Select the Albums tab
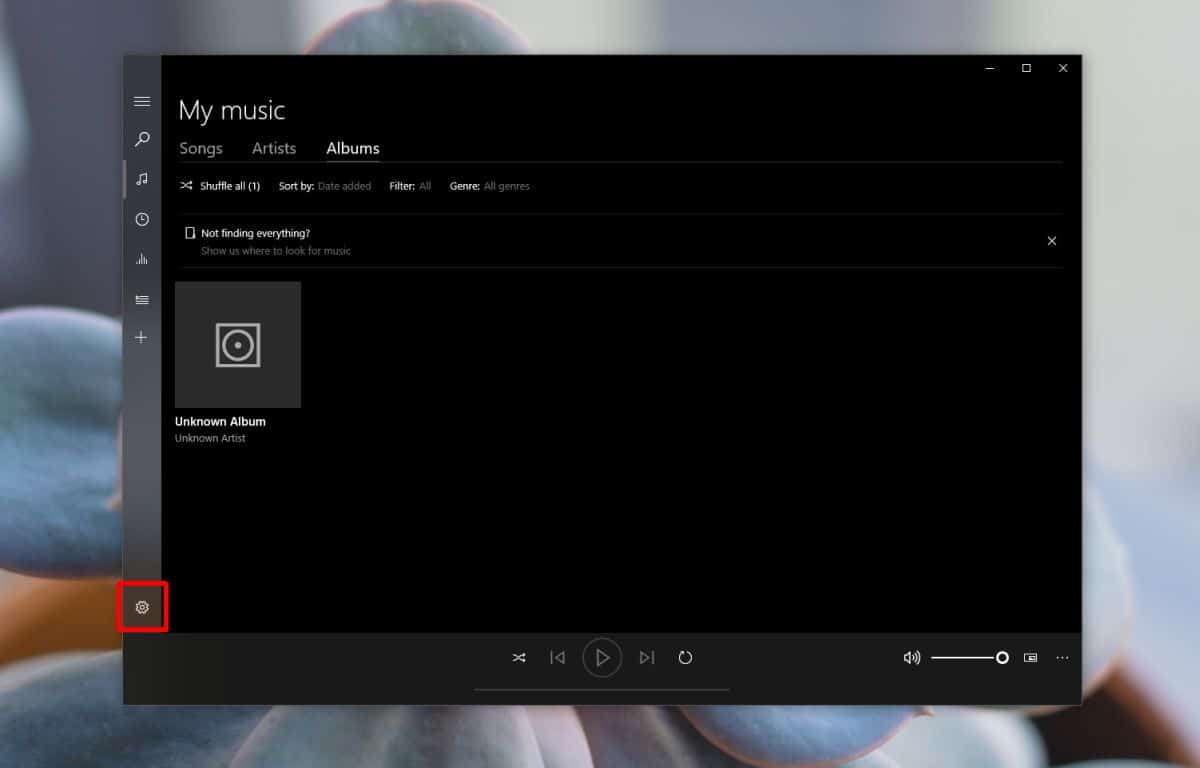 (x=353, y=148)
